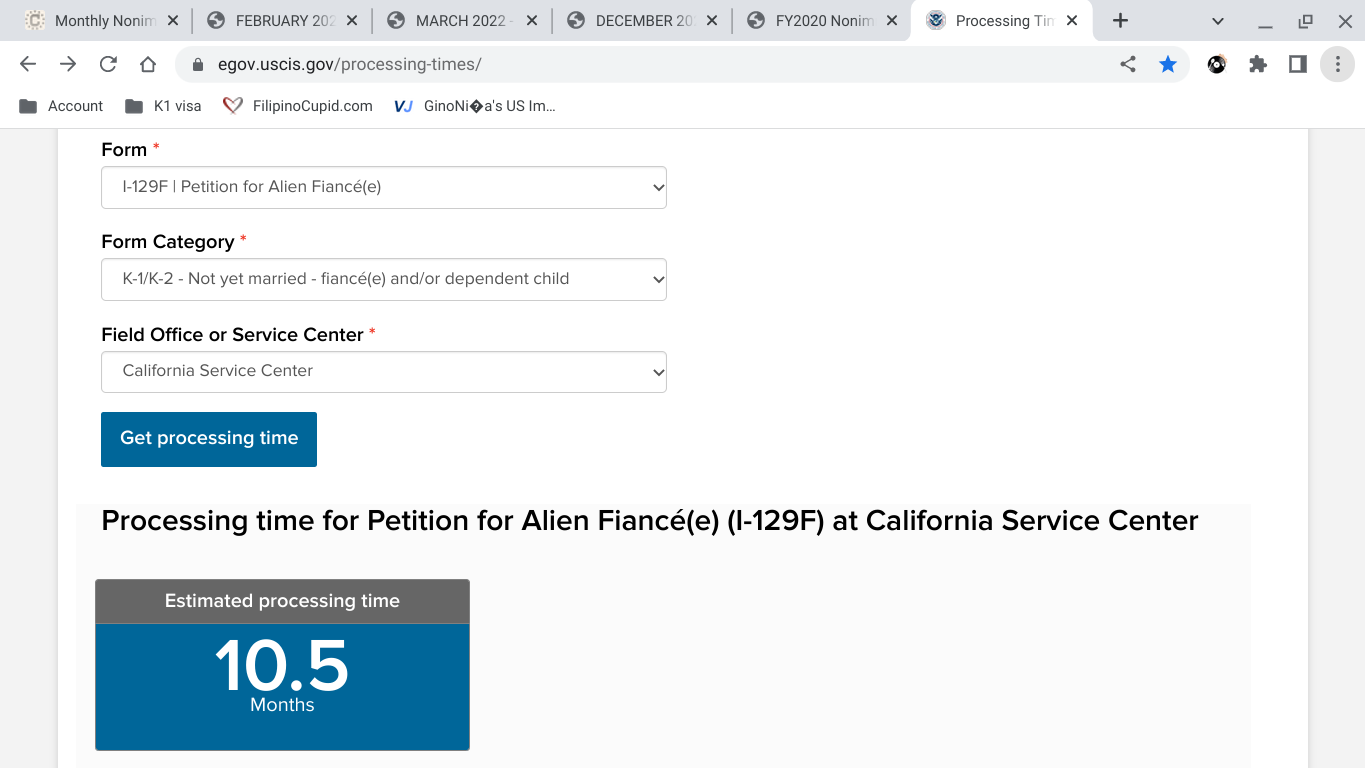1365x768 pixels.
Task: Open the side panel icon
Action: (x=1298, y=64)
